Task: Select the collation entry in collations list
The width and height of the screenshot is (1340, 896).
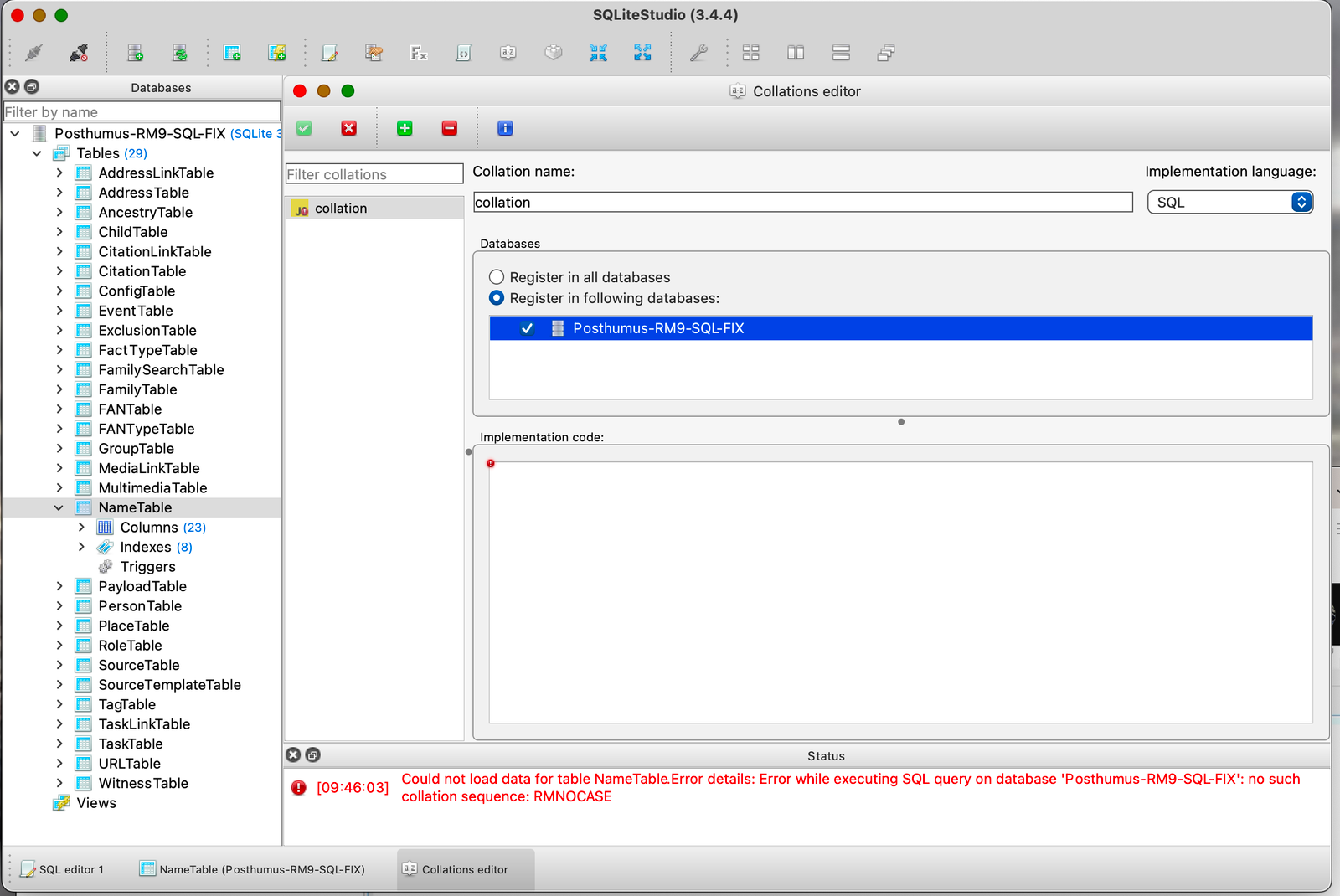Action: (x=374, y=208)
